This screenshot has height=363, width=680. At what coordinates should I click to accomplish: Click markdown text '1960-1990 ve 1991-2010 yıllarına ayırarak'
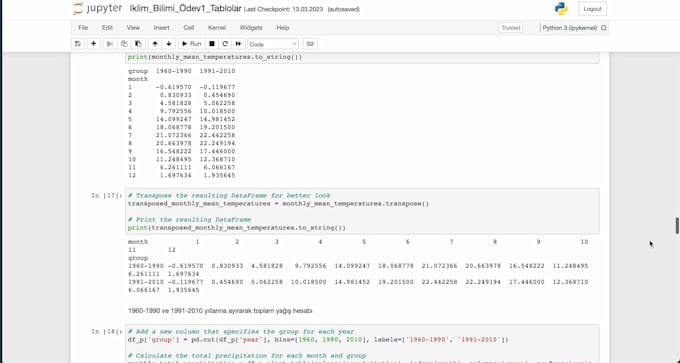[x=188, y=311]
